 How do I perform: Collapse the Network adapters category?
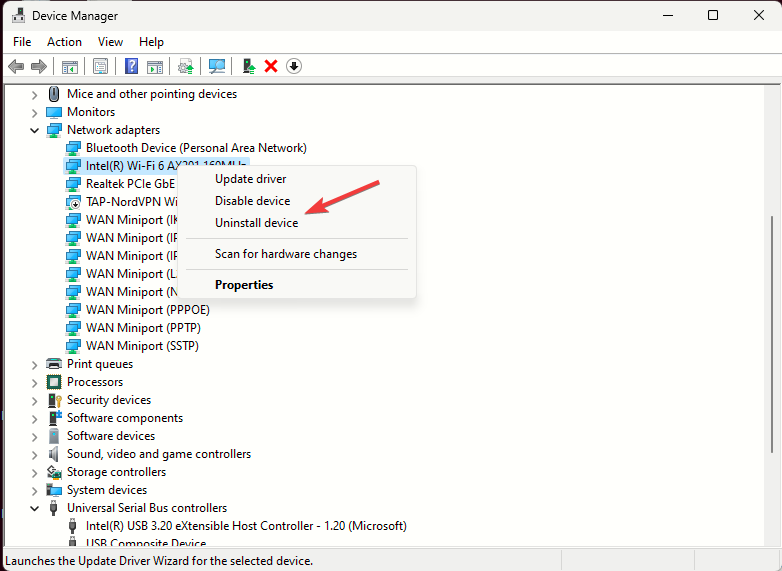coord(35,130)
